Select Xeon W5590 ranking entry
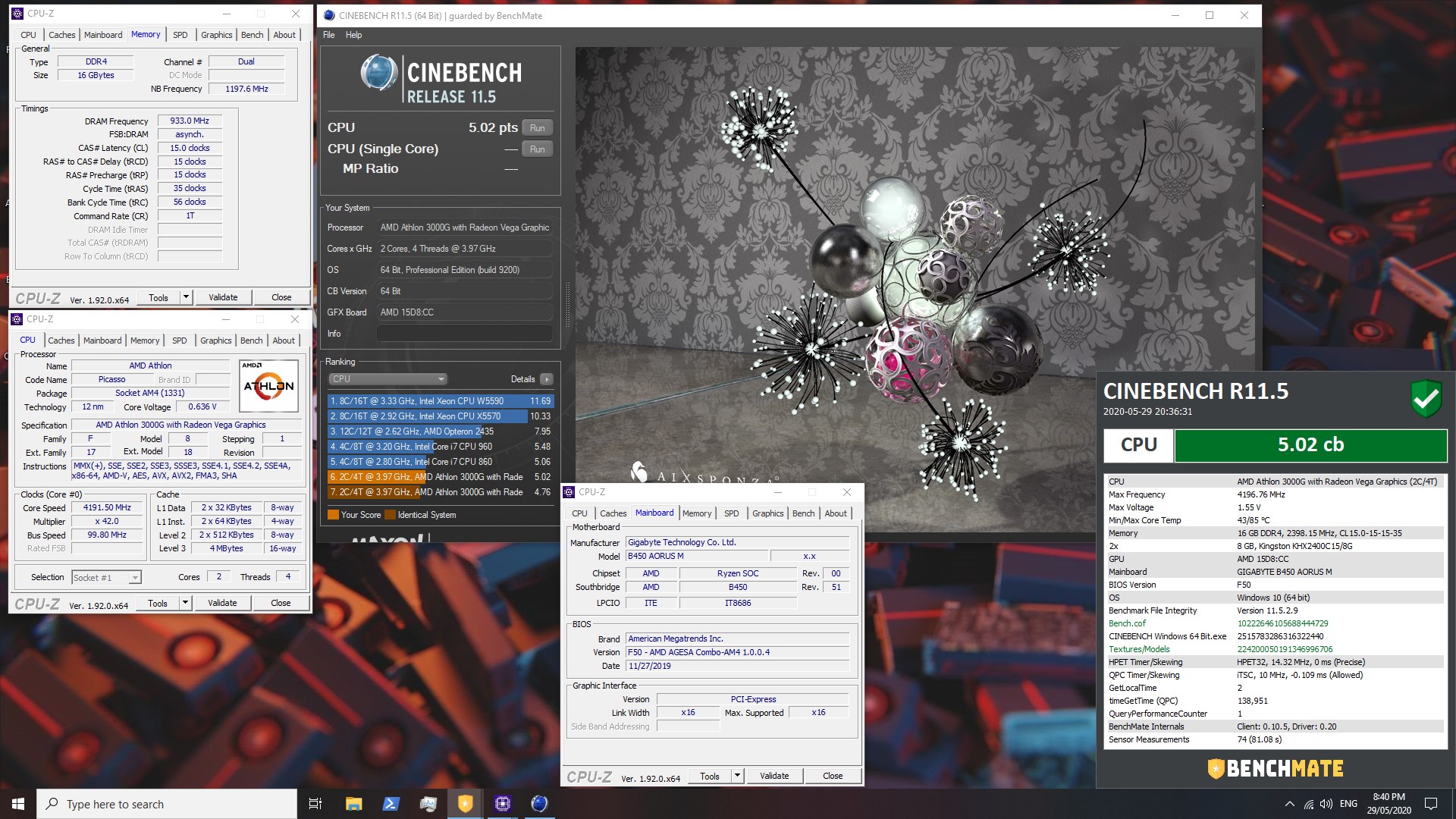The height and width of the screenshot is (819, 1456). [x=441, y=401]
